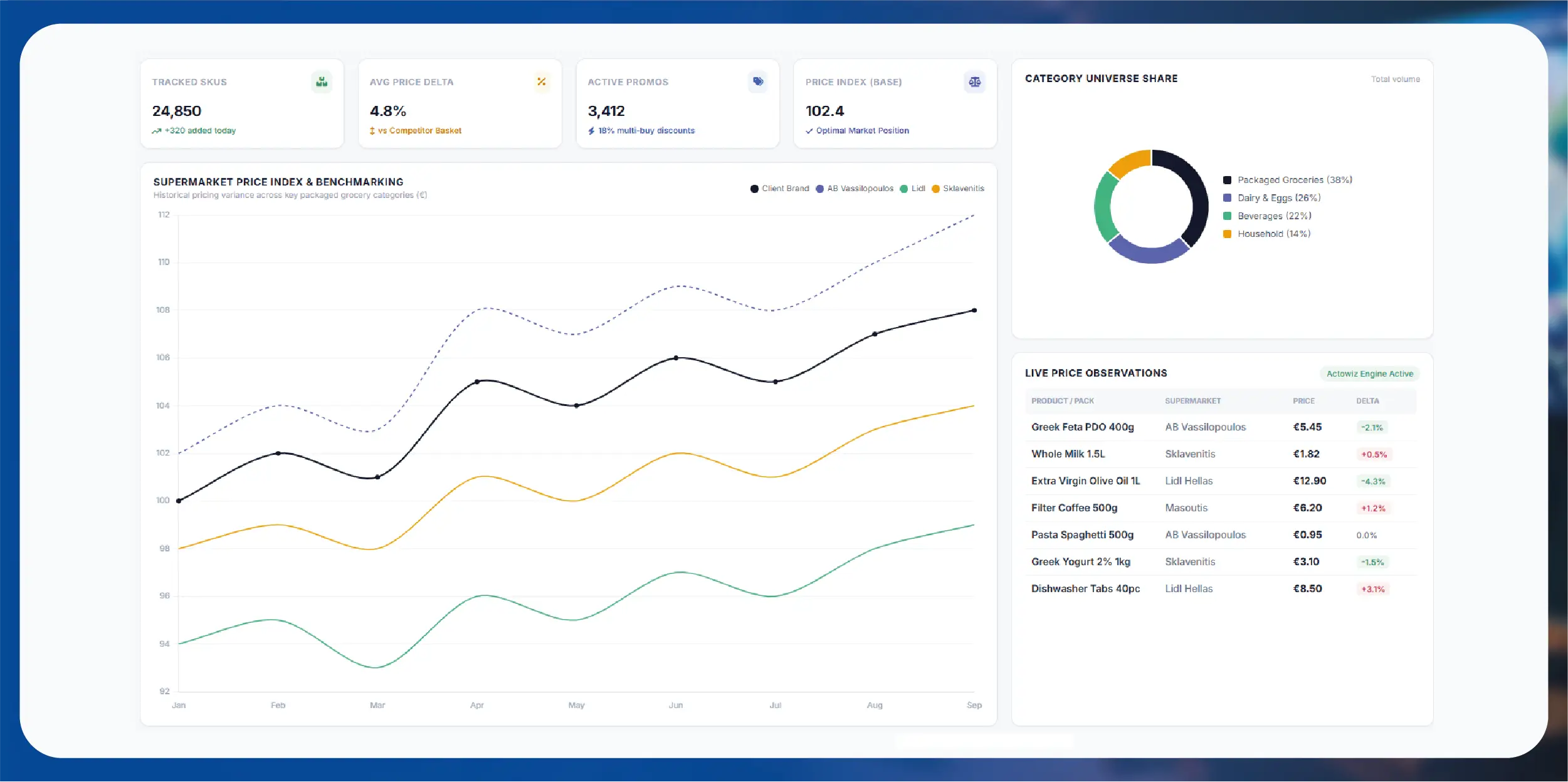Click the Dairy & Eggs donut legend entry
The image size is (1568, 782).
tap(1272, 198)
